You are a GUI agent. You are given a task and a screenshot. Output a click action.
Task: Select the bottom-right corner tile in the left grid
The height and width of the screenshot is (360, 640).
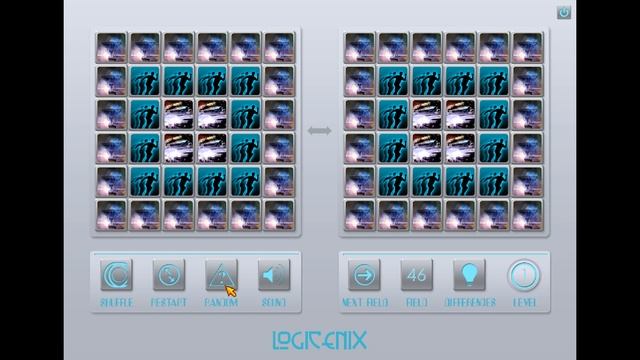pos(279,215)
